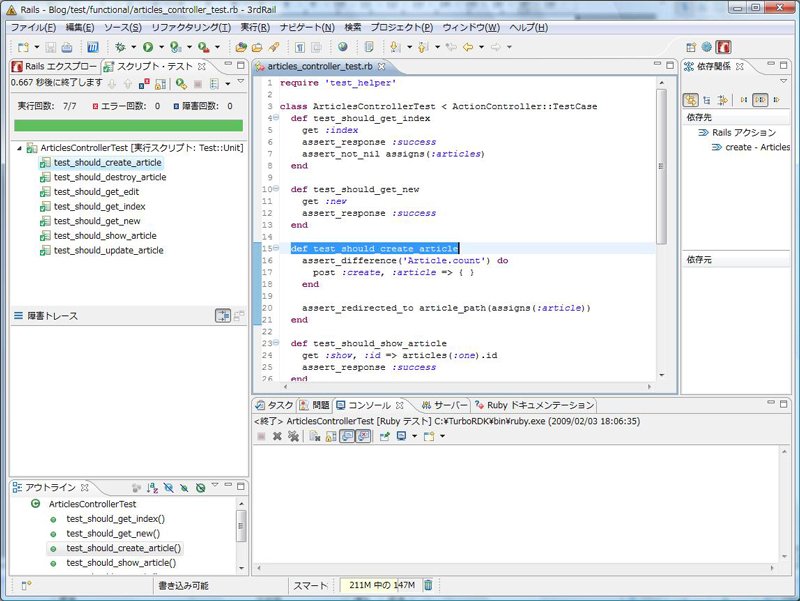Open the Run dropdown arrow

pos(161,47)
